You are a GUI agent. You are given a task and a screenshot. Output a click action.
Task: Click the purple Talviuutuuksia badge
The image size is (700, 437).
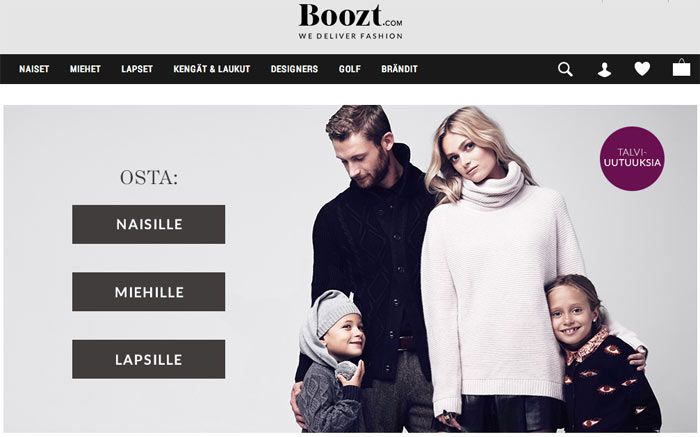click(x=632, y=158)
